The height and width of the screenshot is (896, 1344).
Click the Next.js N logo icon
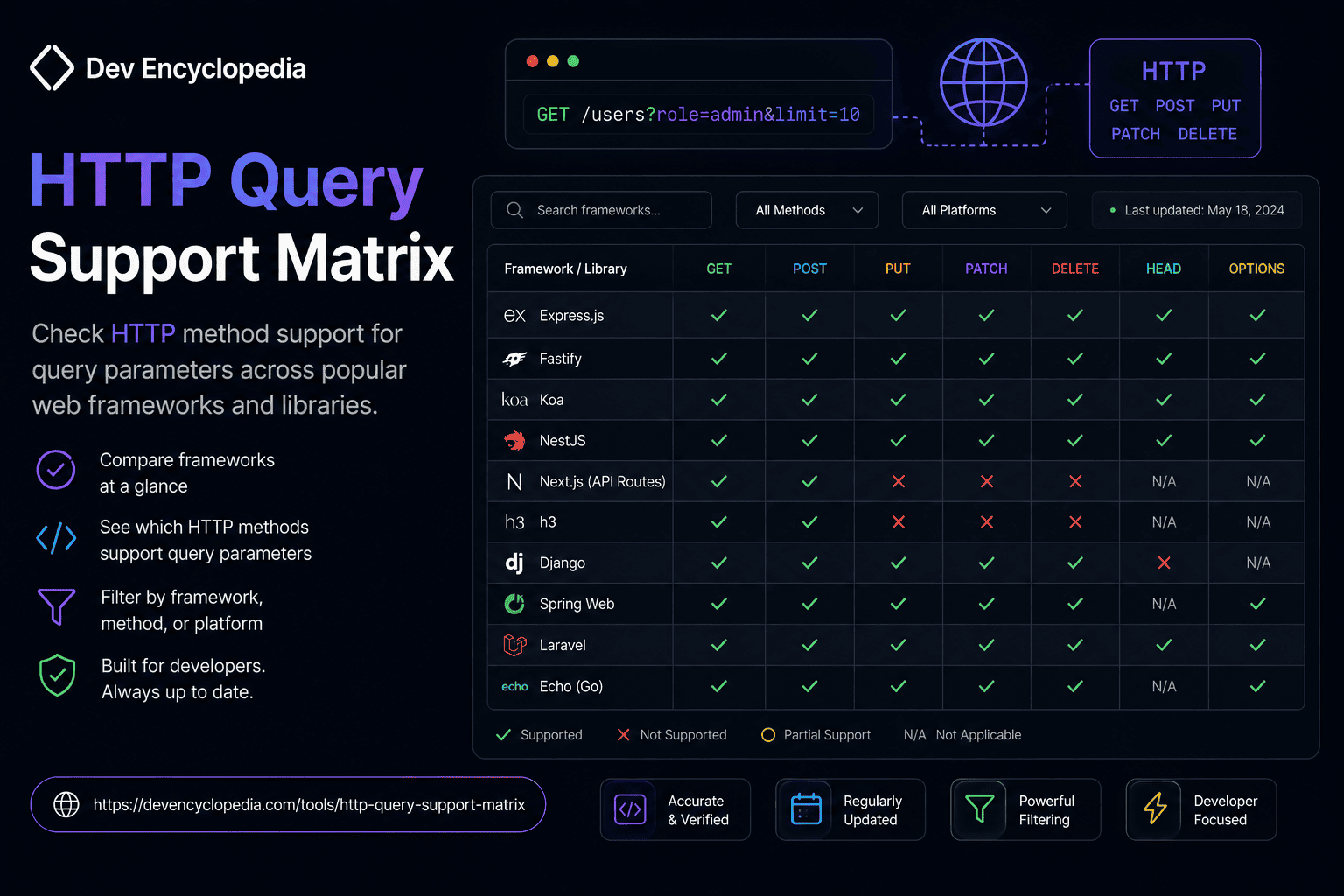(514, 482)
